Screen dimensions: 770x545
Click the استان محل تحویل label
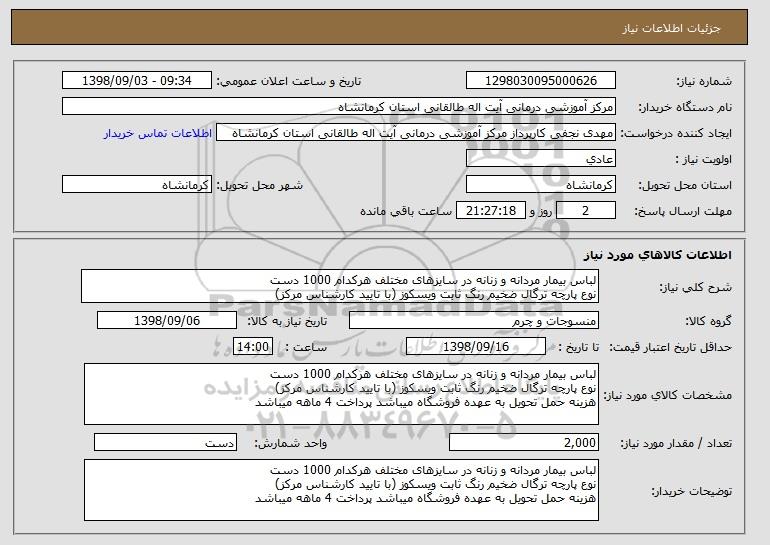(x=685, y=186)
